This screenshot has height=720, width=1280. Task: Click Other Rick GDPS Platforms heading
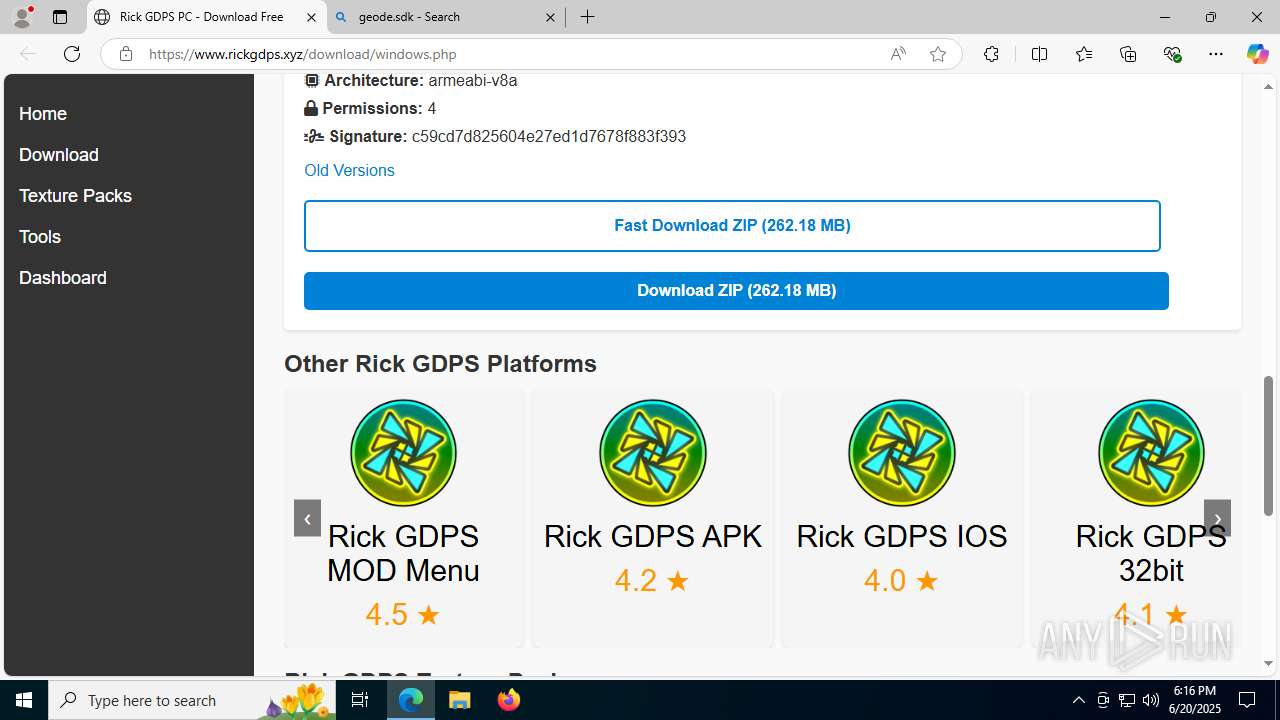click(440, 363)
